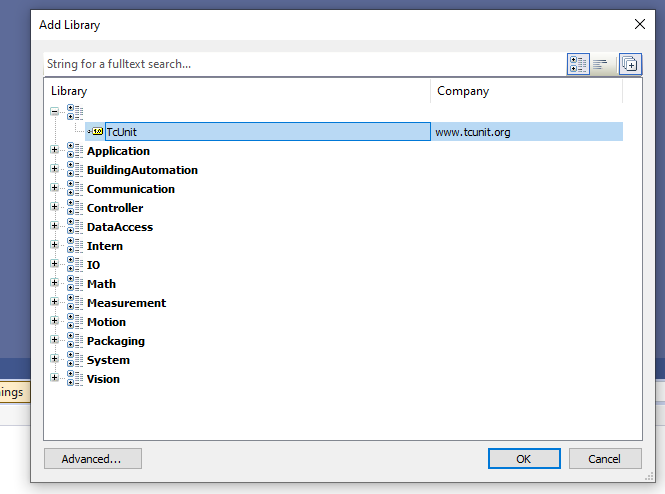Click the Intern category icon
The image size is (665, 494).
(x=75, y=246)
